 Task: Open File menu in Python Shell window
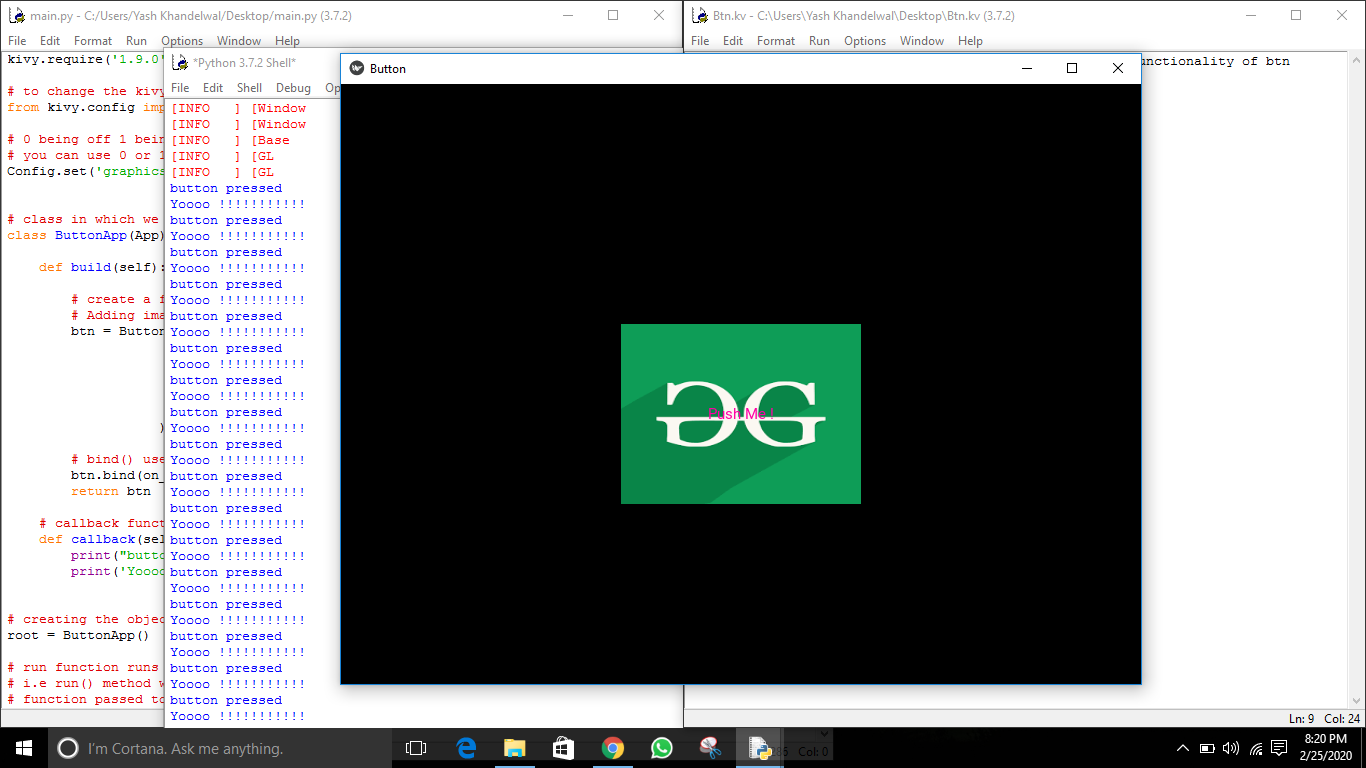(x=180, y=88)
